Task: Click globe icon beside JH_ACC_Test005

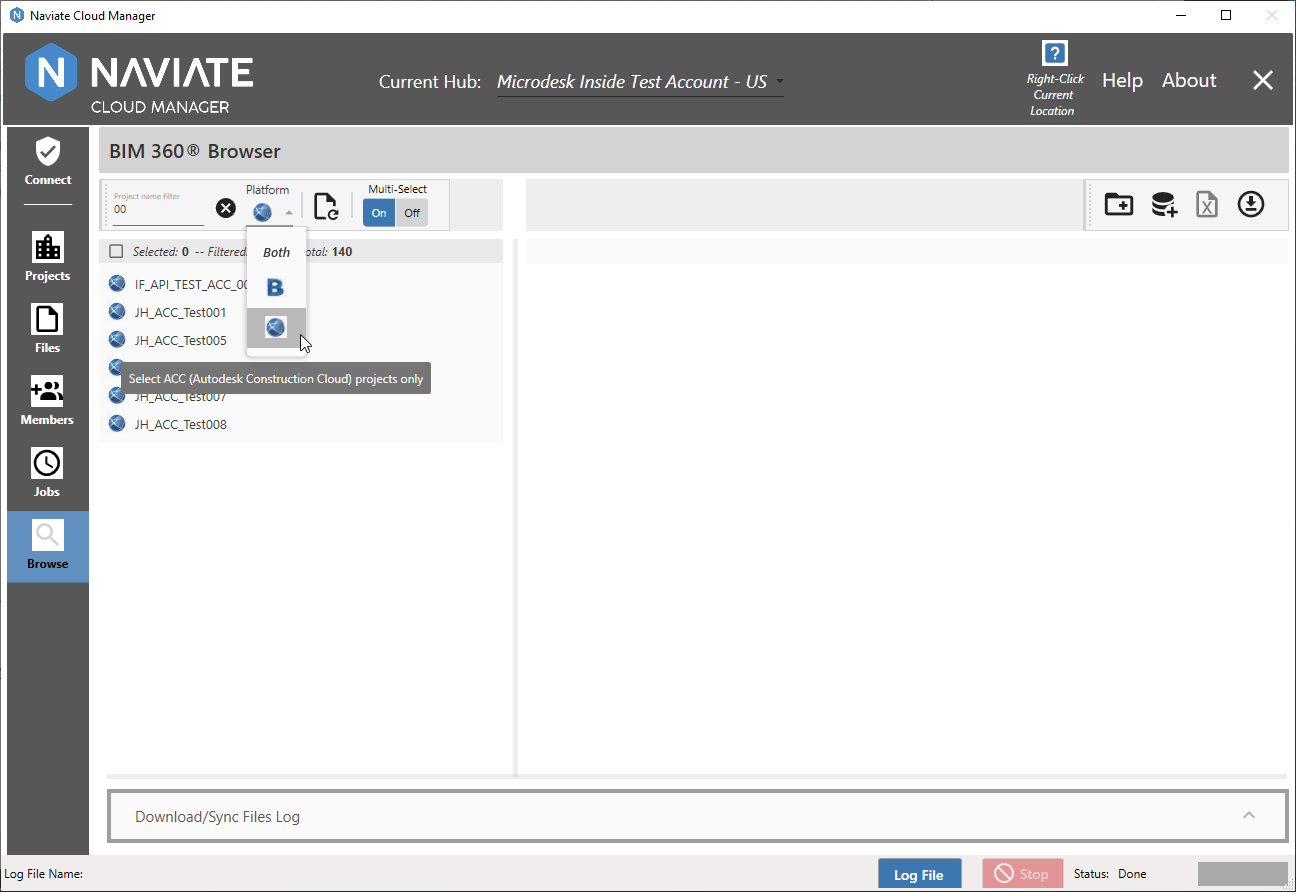Action: click(117, 339)
